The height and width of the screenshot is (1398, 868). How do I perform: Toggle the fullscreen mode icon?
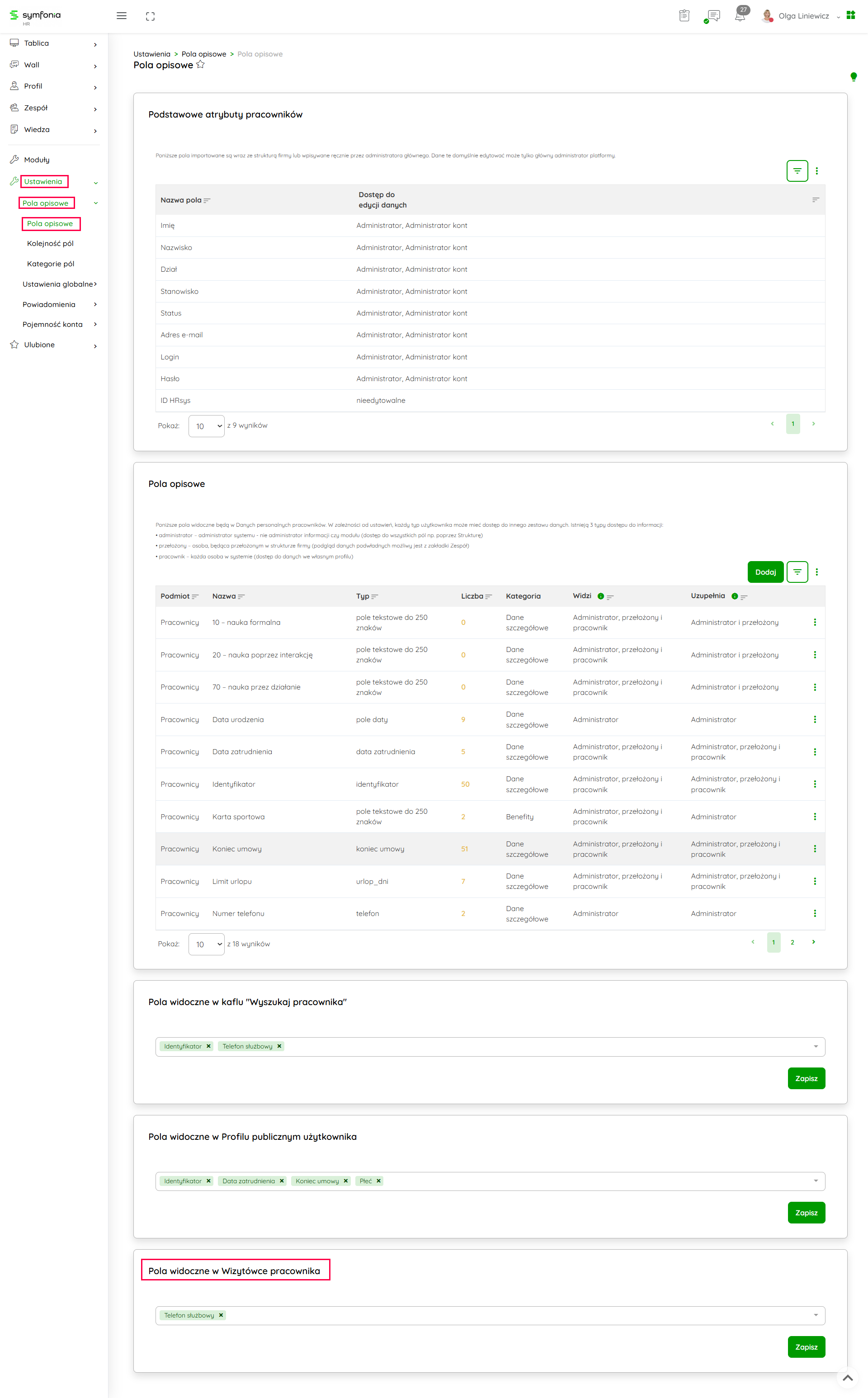[151, 16]
